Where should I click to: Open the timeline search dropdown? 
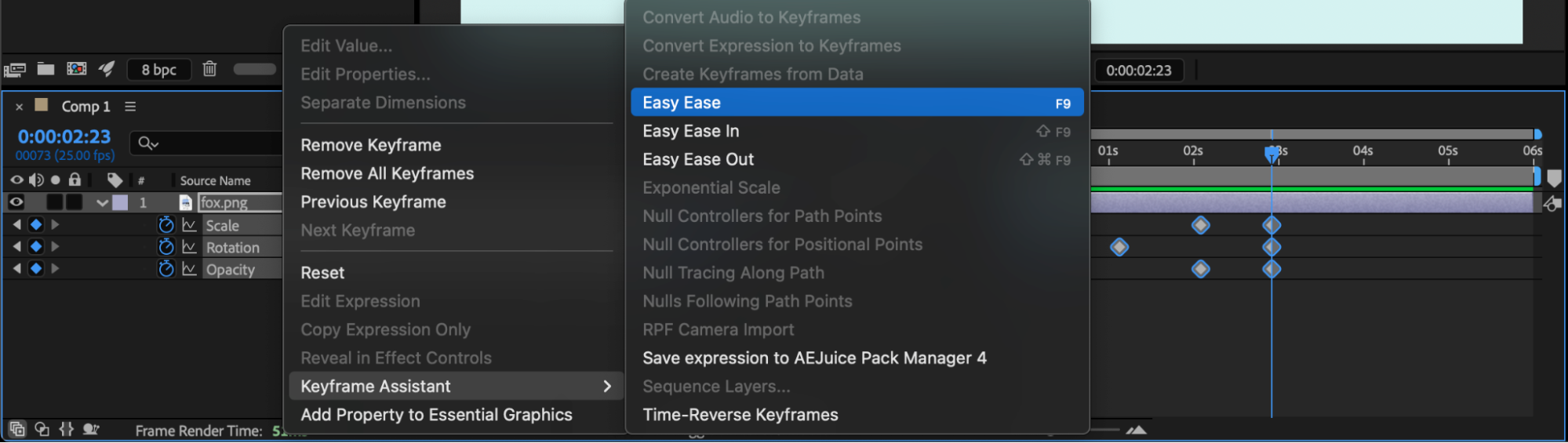(x=148, y=143)
